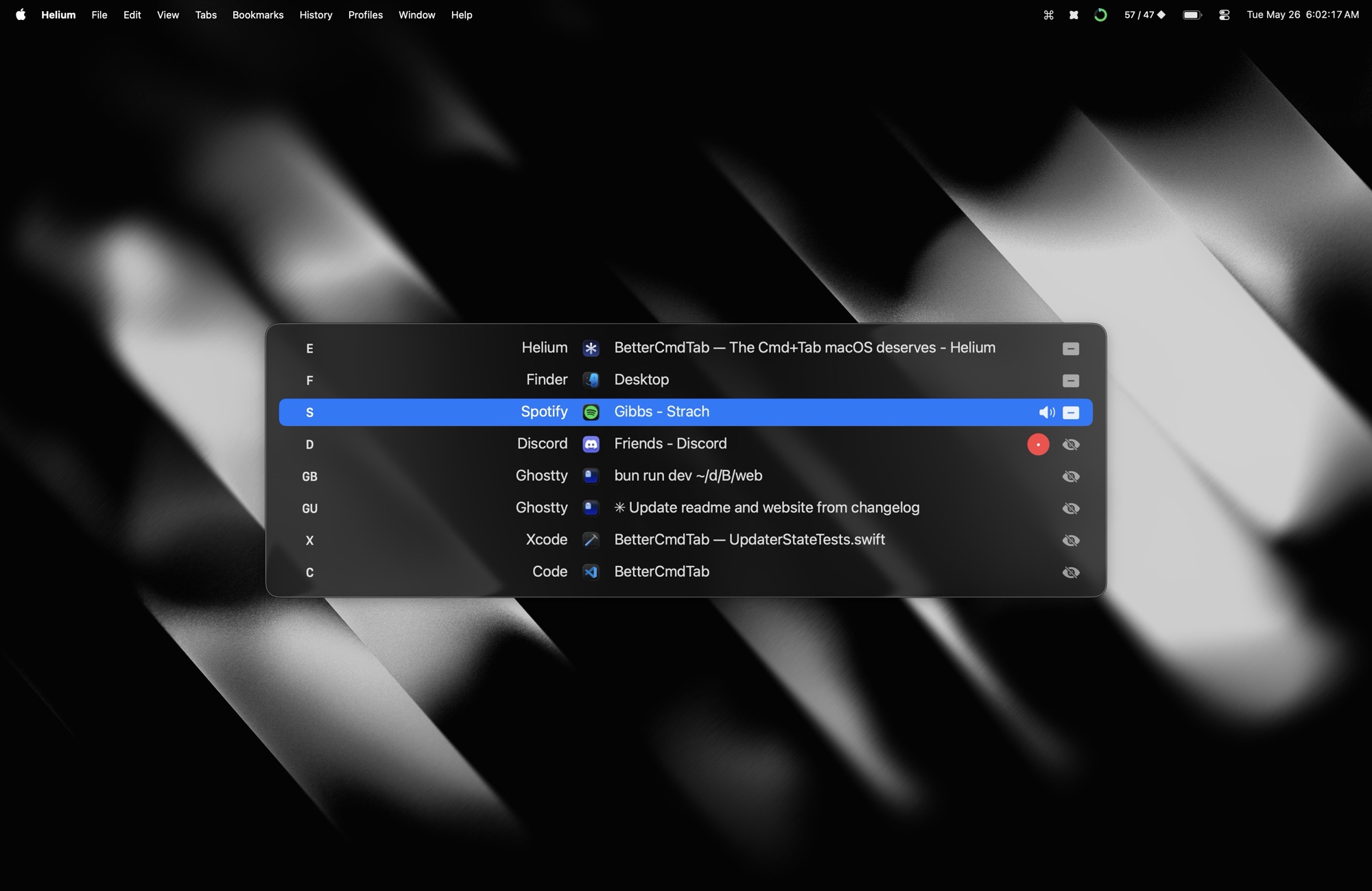Open the Helium application menu

tap(58, 14)
